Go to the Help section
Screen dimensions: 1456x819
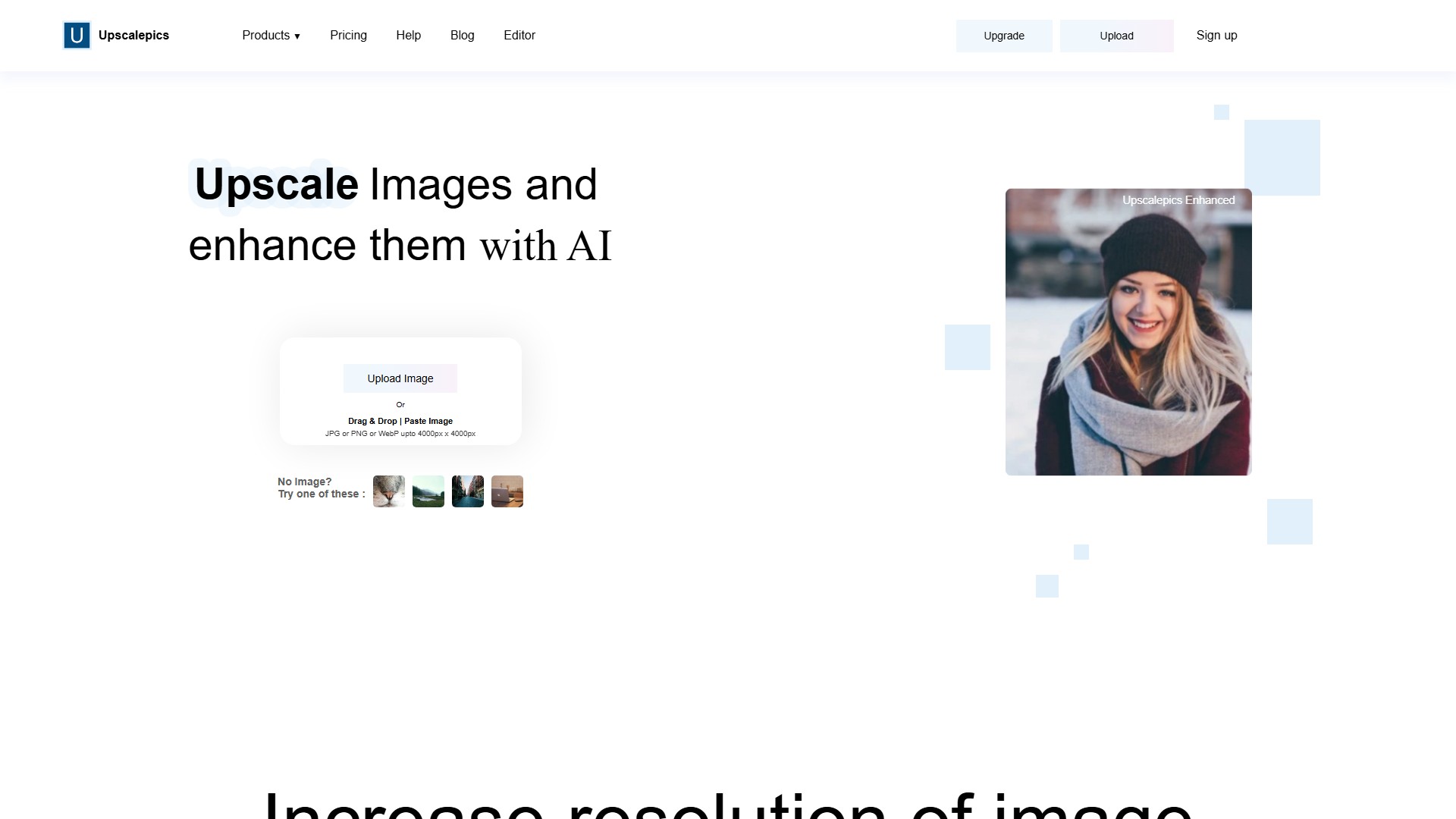click(x=408, y=36)
